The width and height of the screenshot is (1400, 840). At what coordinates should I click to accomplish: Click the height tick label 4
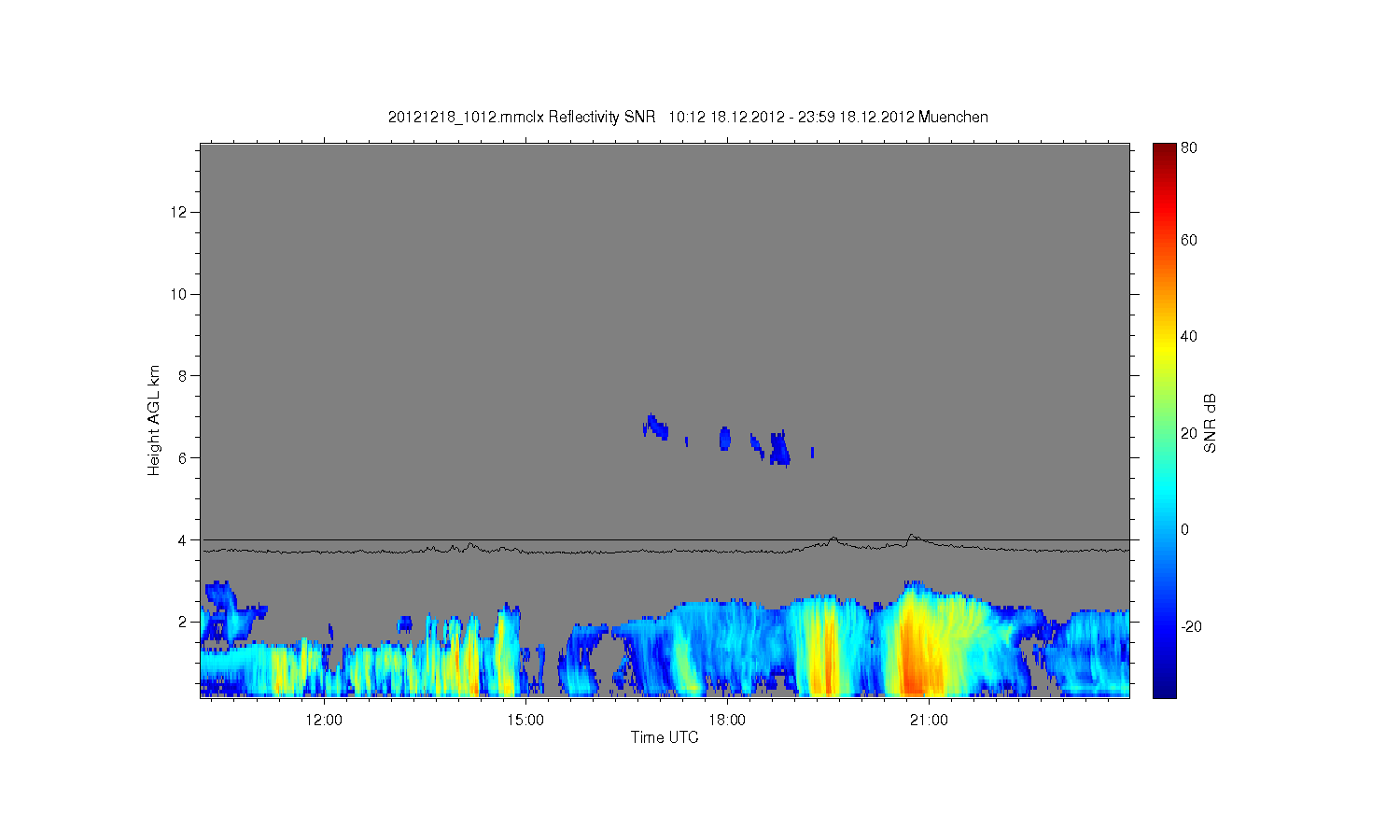point(183,540)
